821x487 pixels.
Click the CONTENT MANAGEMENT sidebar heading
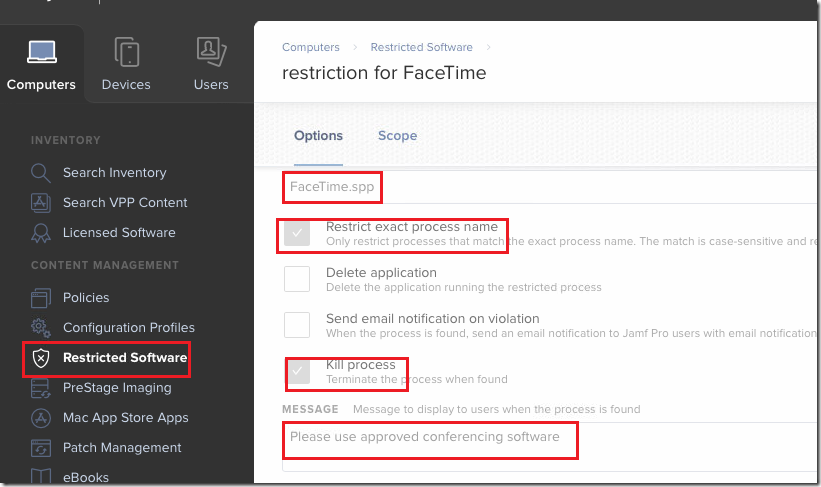105,265
